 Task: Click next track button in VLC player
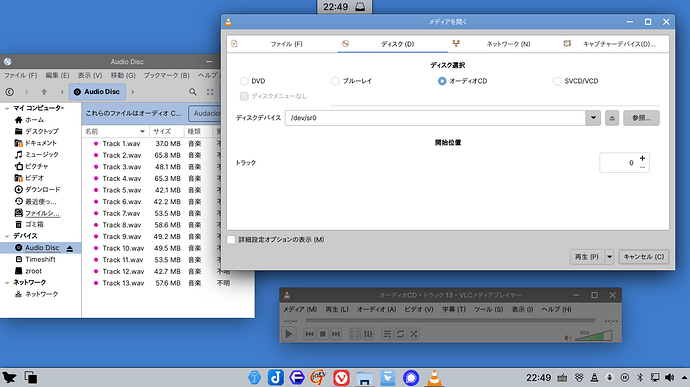336,334
